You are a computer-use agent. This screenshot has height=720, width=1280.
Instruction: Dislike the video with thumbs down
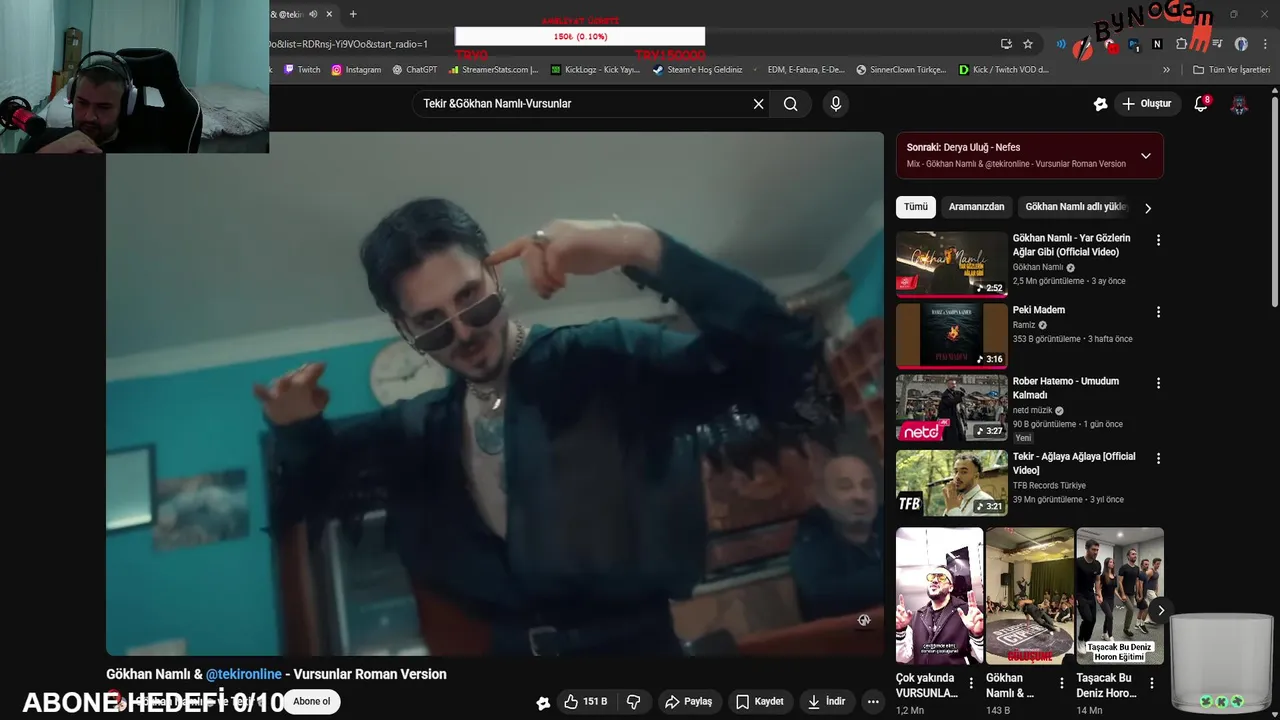pyautogui.click(x=633, y=702)
